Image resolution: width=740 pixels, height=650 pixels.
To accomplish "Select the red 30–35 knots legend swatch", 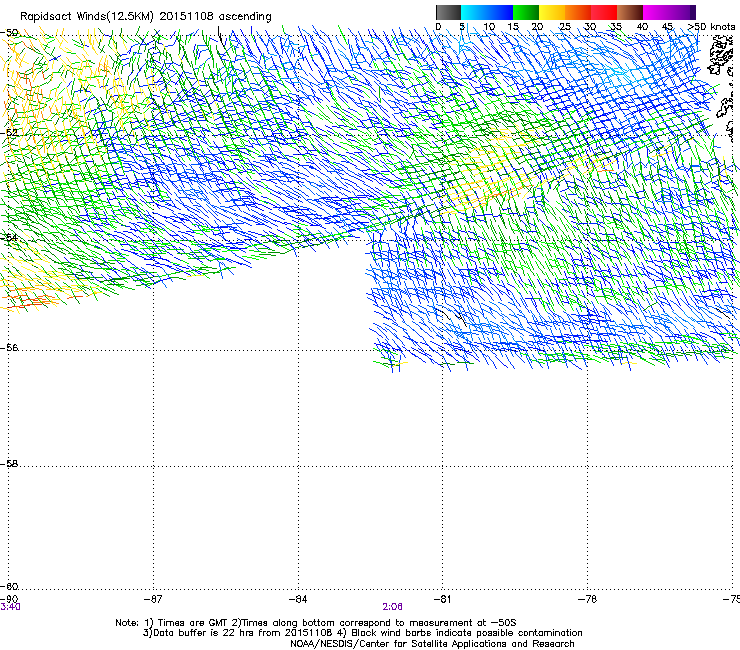I will (604, 12).
